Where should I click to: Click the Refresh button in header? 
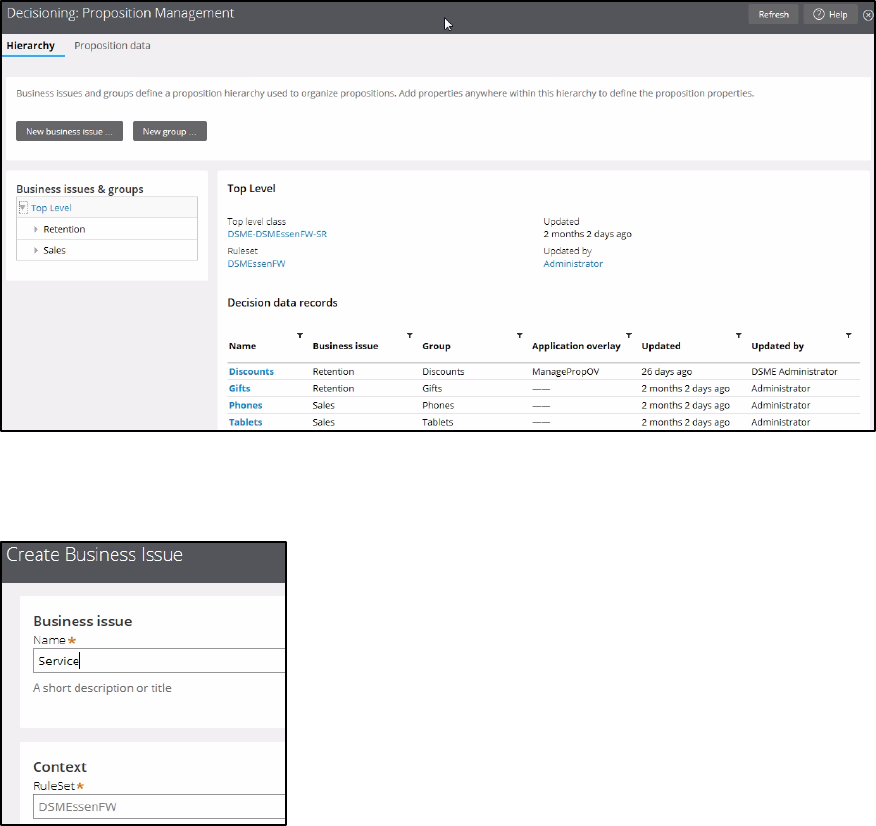773,15
